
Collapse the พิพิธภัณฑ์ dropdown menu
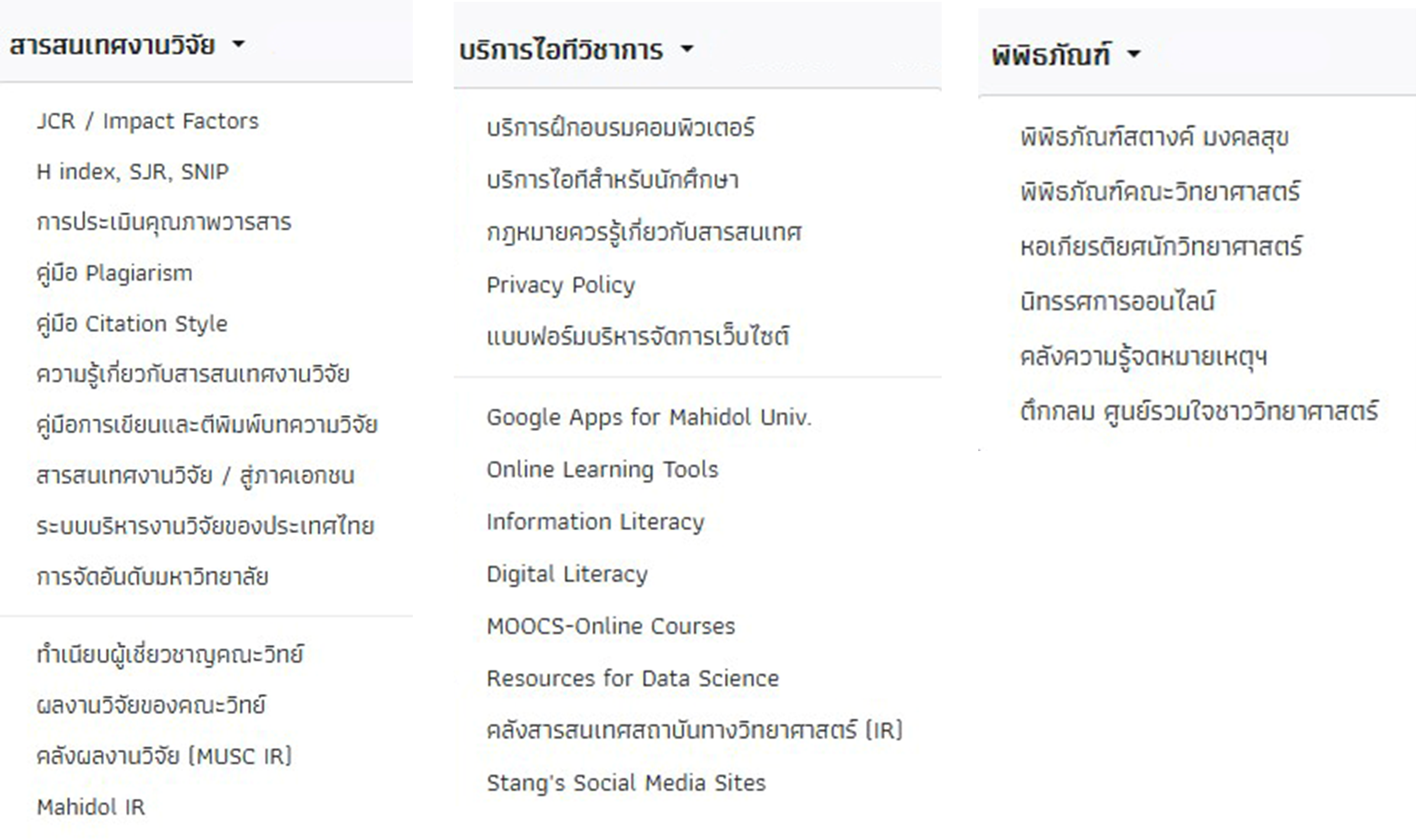pos(1065,55)
